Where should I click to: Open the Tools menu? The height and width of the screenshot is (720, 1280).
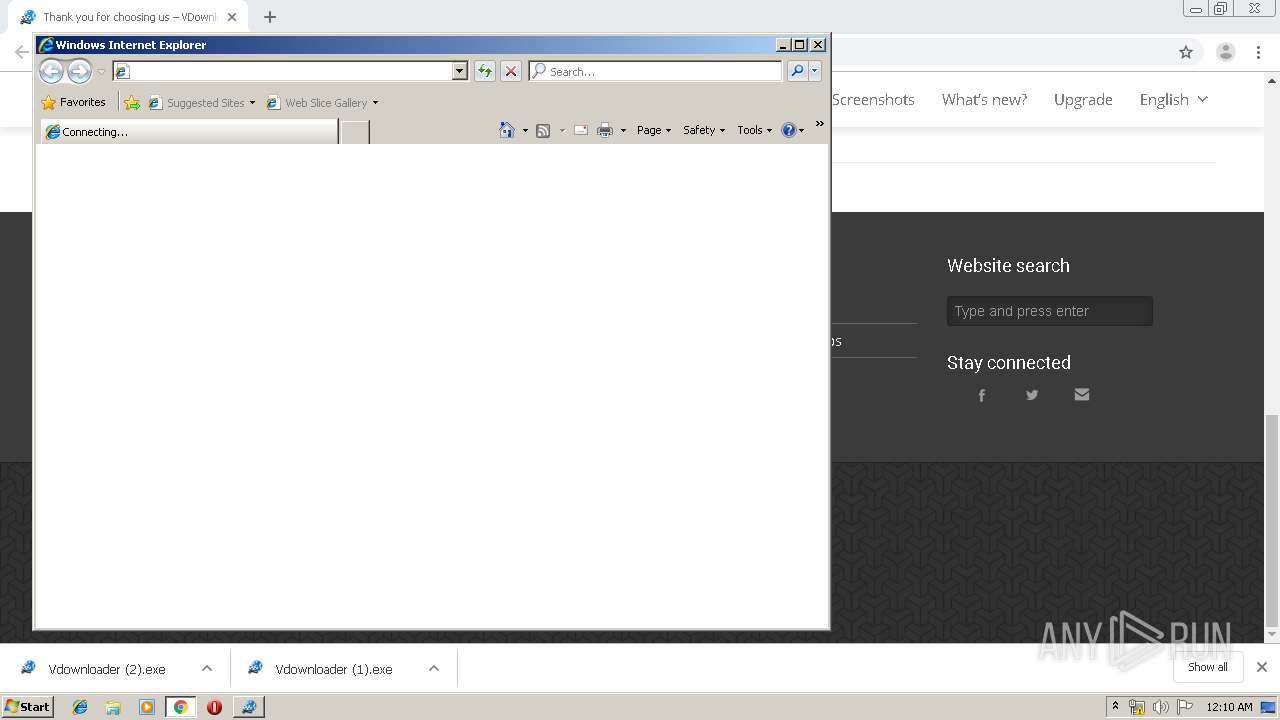click(754, 130)
